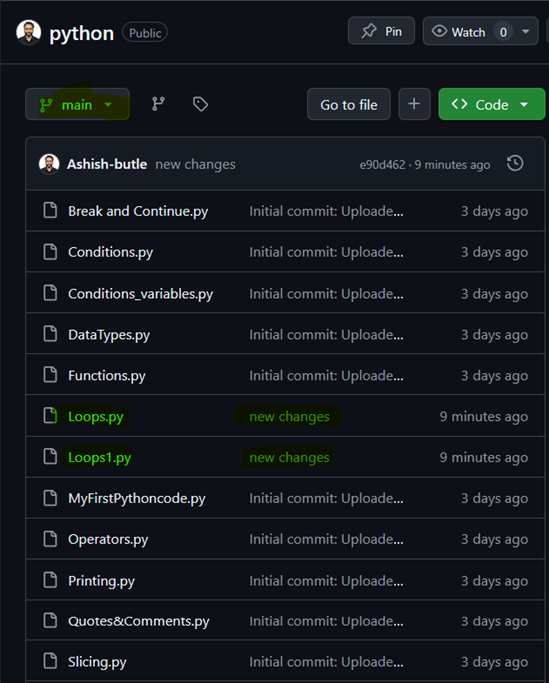Click the repository owner avatar beside python
The width and height of the screenshot is (549, 683).
[x=29, y=33]
